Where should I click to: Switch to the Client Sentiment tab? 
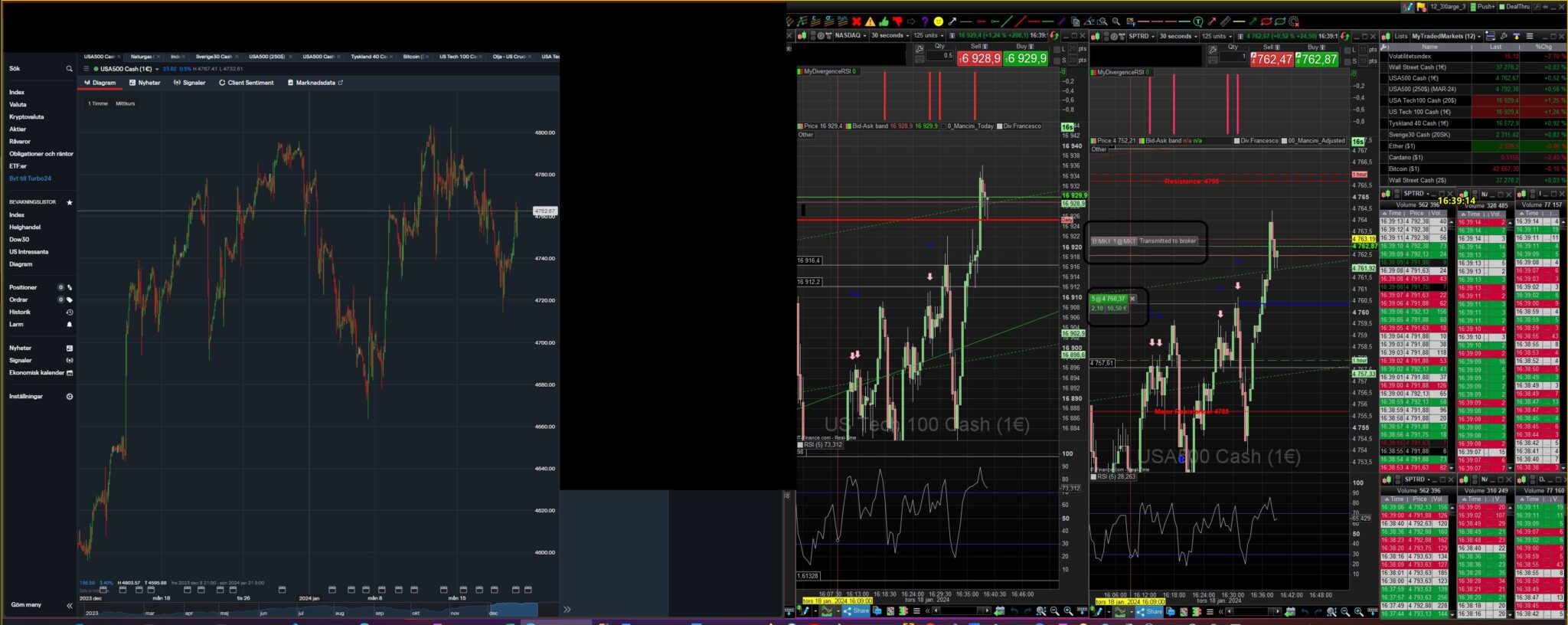coord(246,83)
